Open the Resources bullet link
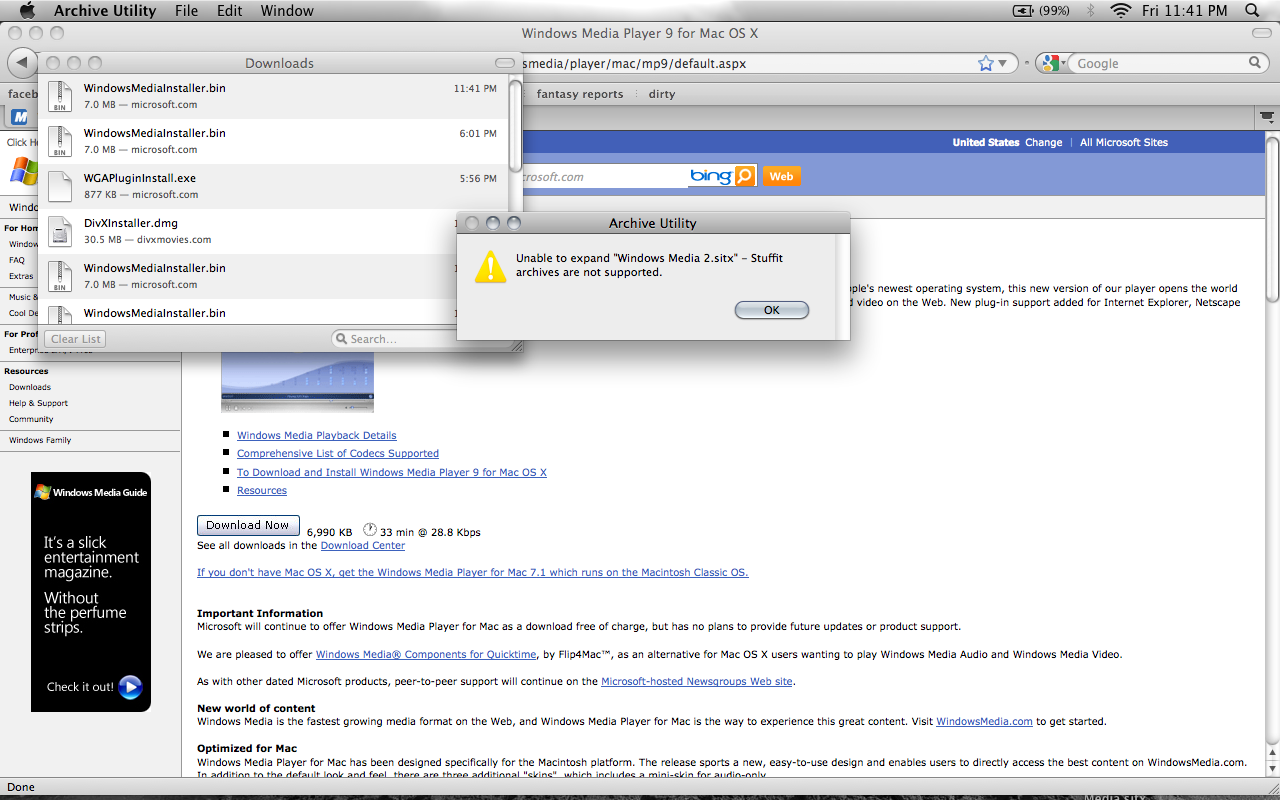The width and height of the screenshot is (1280, 800). pyautogui.click(x=262, y=490)
